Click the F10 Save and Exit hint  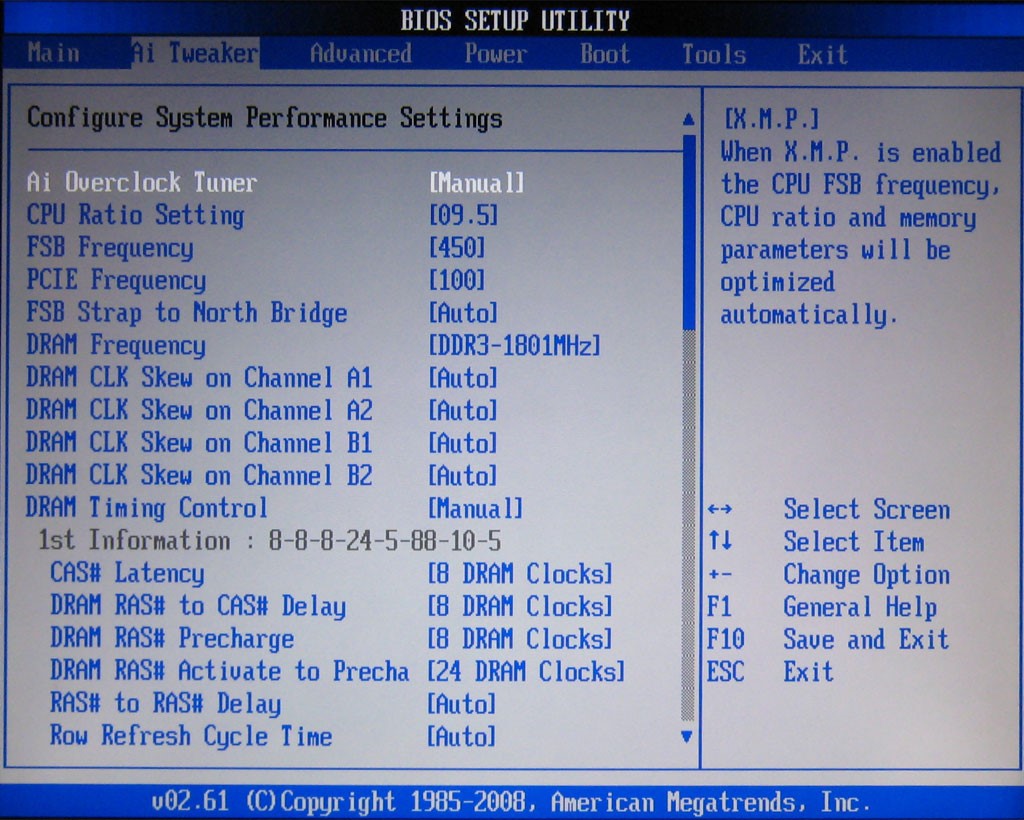coord(828,639)
